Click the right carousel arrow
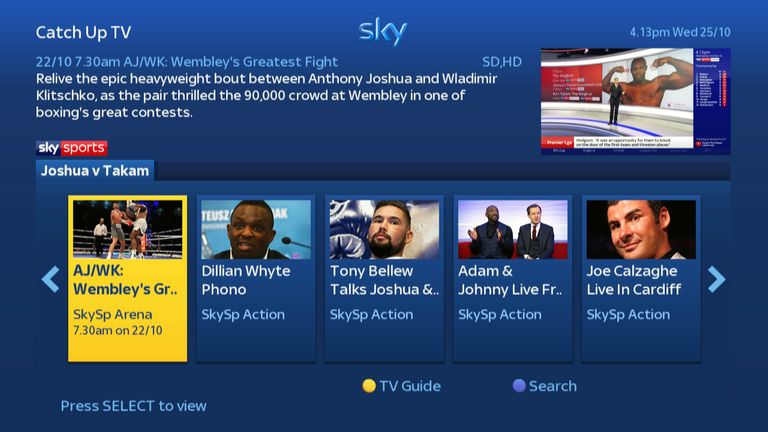This screenshot has width=768, height=432. [716, 280]
